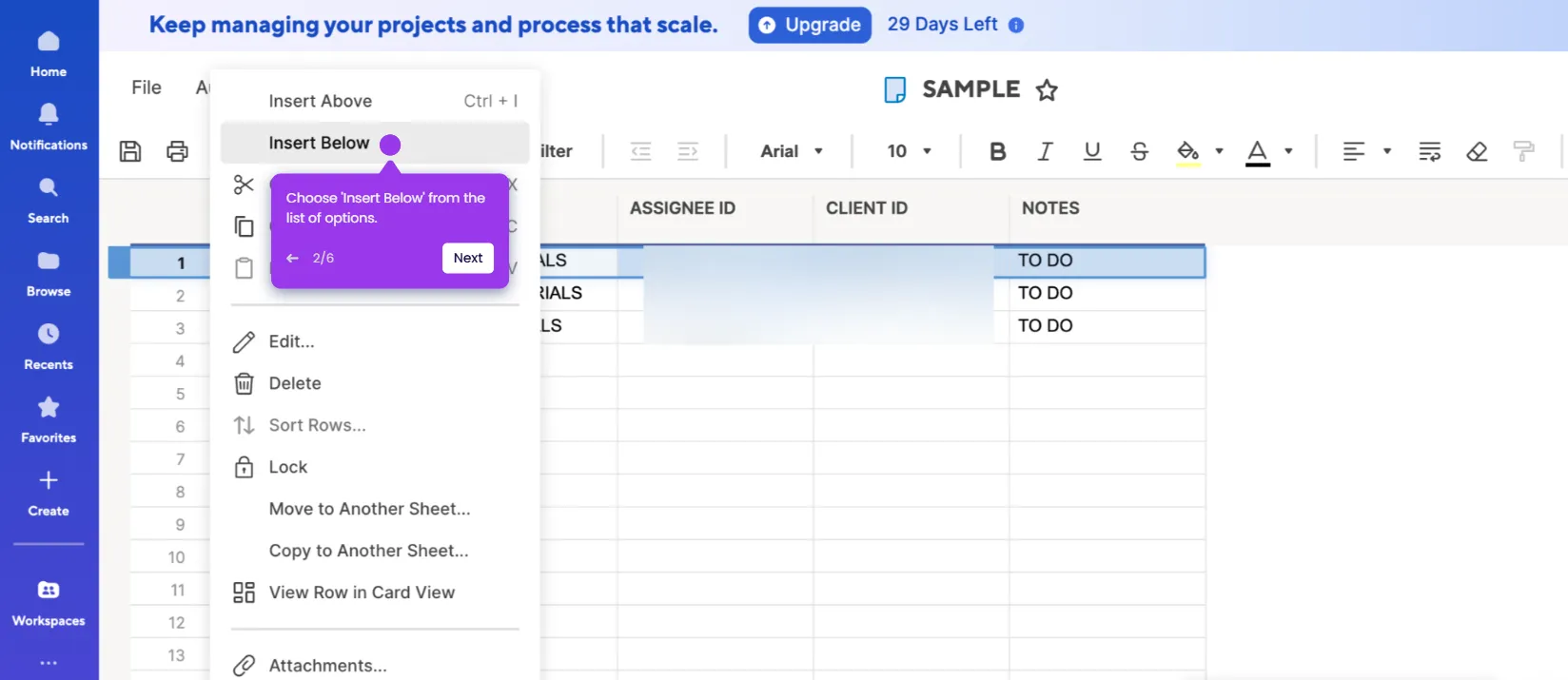This screenshot has width=1568, height=680.
Task: Go to Home in sidebar
Action: pos(49,54)
